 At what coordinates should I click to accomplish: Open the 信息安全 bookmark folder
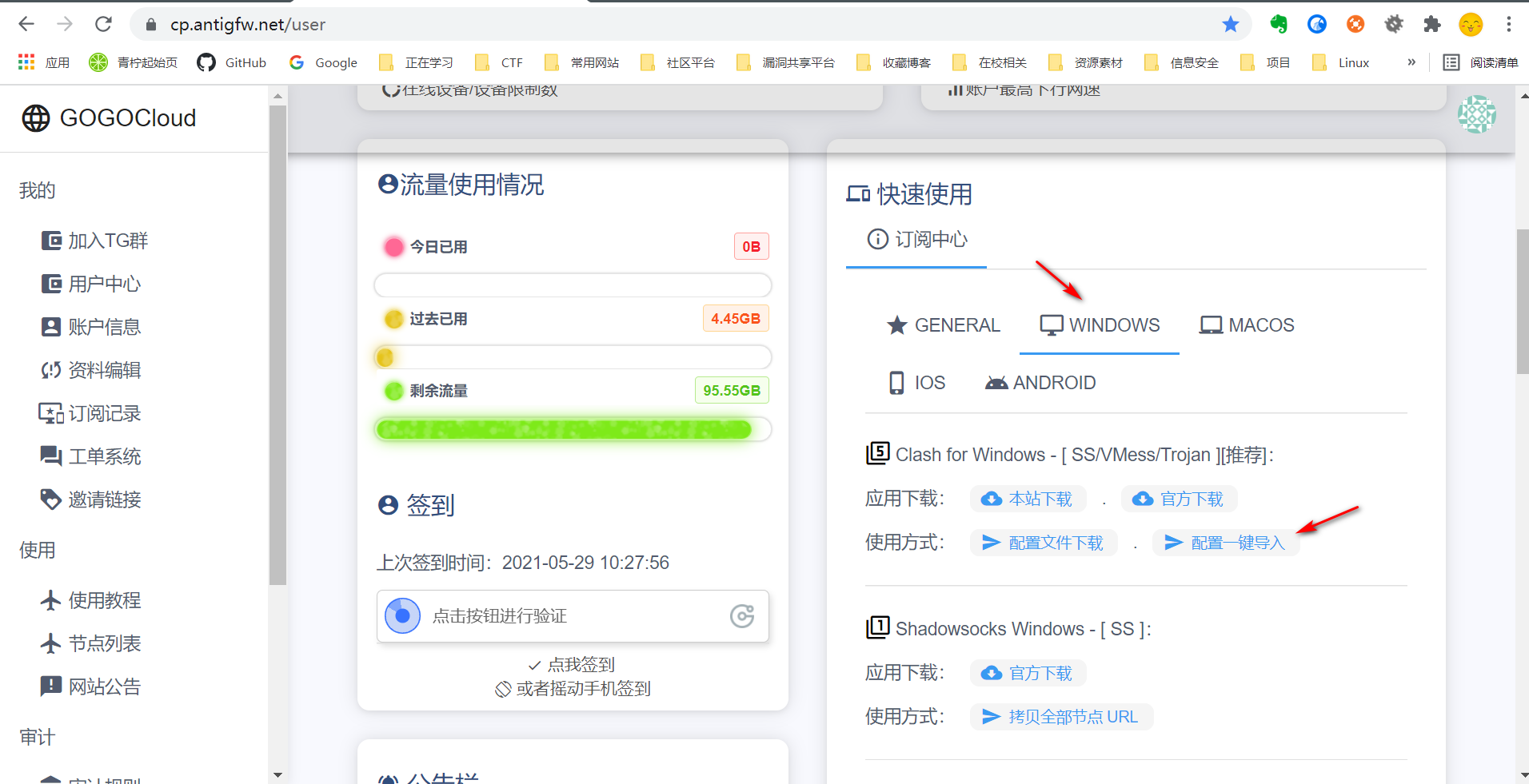click(x=1182, y=62)
